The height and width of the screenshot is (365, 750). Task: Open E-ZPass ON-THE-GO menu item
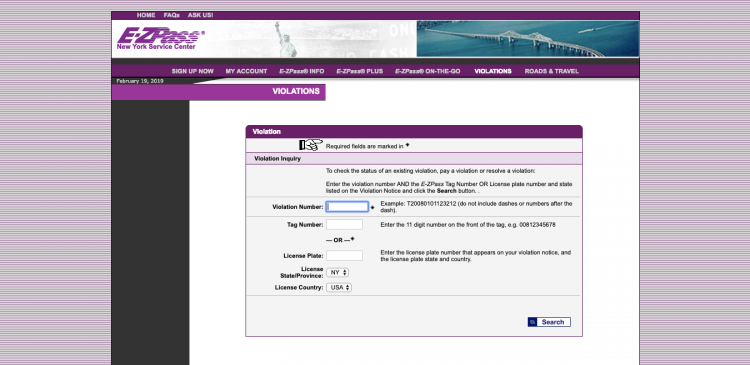point(428,71)
